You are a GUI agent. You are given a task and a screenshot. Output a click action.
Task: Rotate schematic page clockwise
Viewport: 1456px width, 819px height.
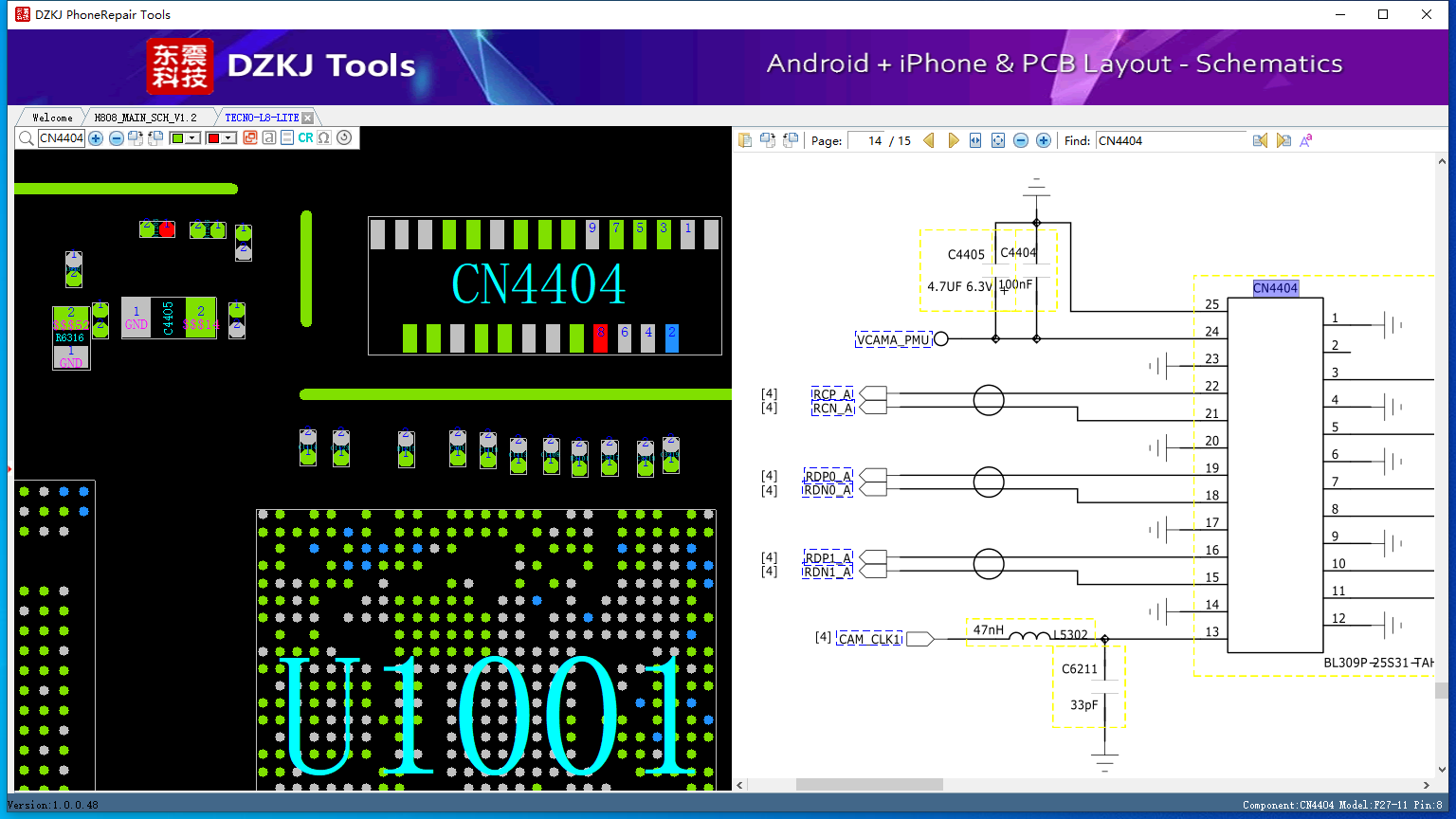pos(768,140)
